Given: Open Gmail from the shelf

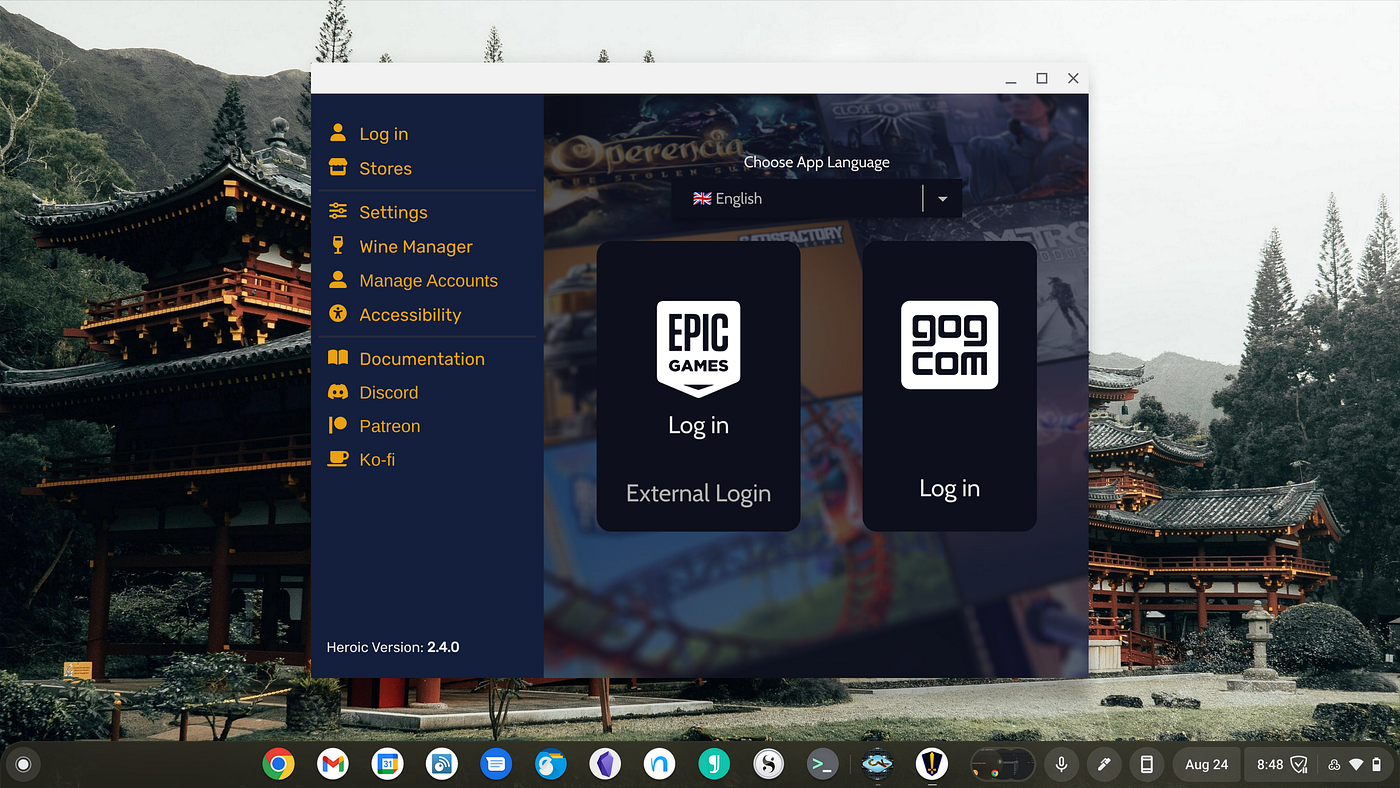Looking at the screenshot, I should coord(333,764).
